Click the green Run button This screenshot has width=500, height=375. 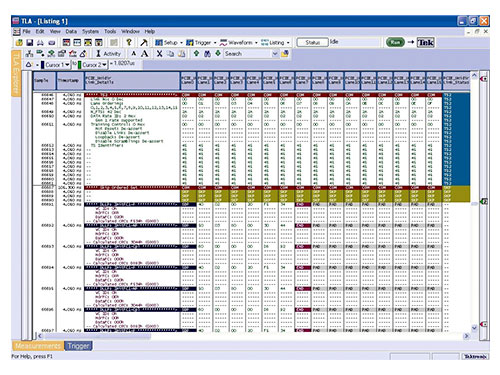click(395, 42)
